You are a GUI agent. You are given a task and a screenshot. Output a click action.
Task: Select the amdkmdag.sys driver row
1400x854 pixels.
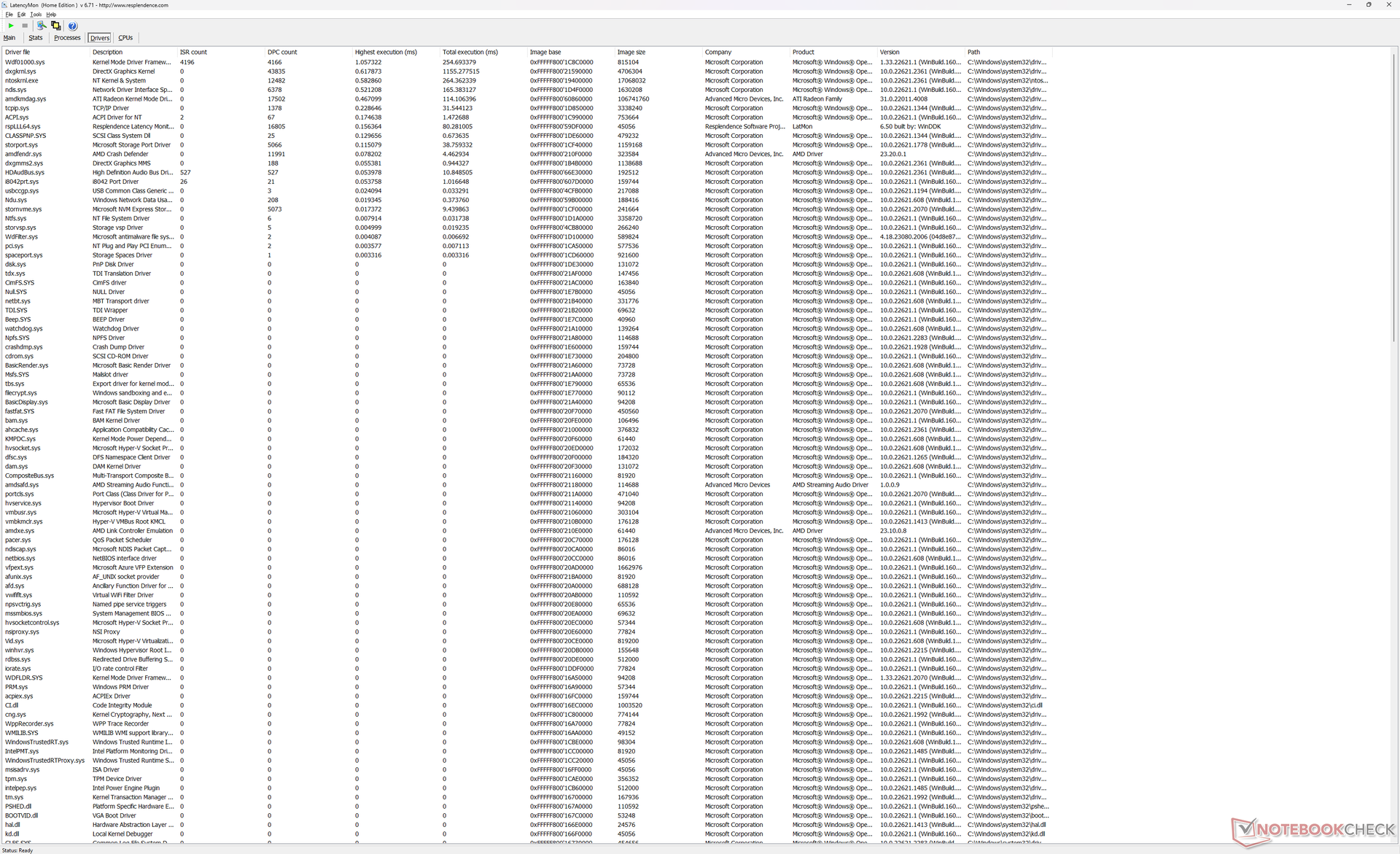26,99
